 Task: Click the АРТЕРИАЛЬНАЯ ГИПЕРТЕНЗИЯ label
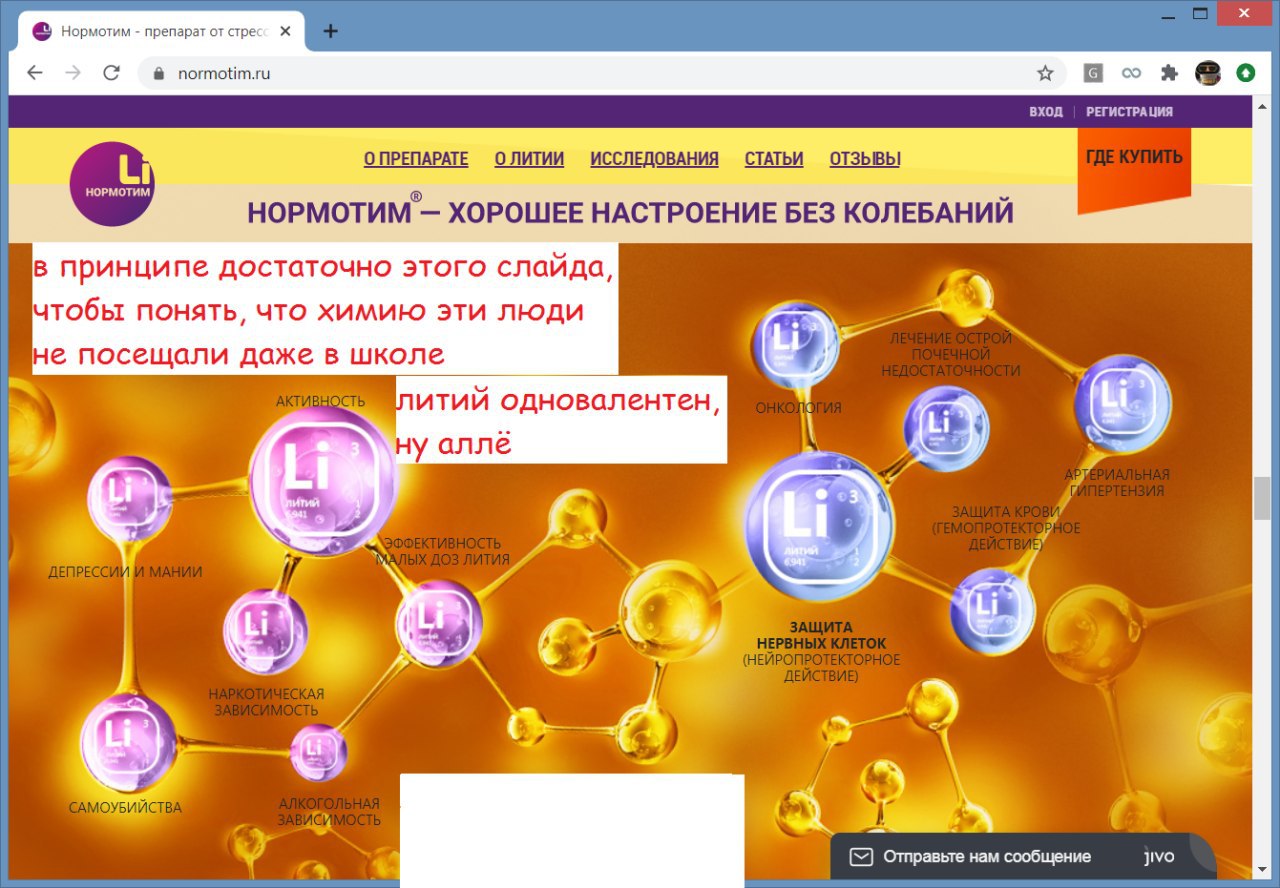coord(1117,482)
